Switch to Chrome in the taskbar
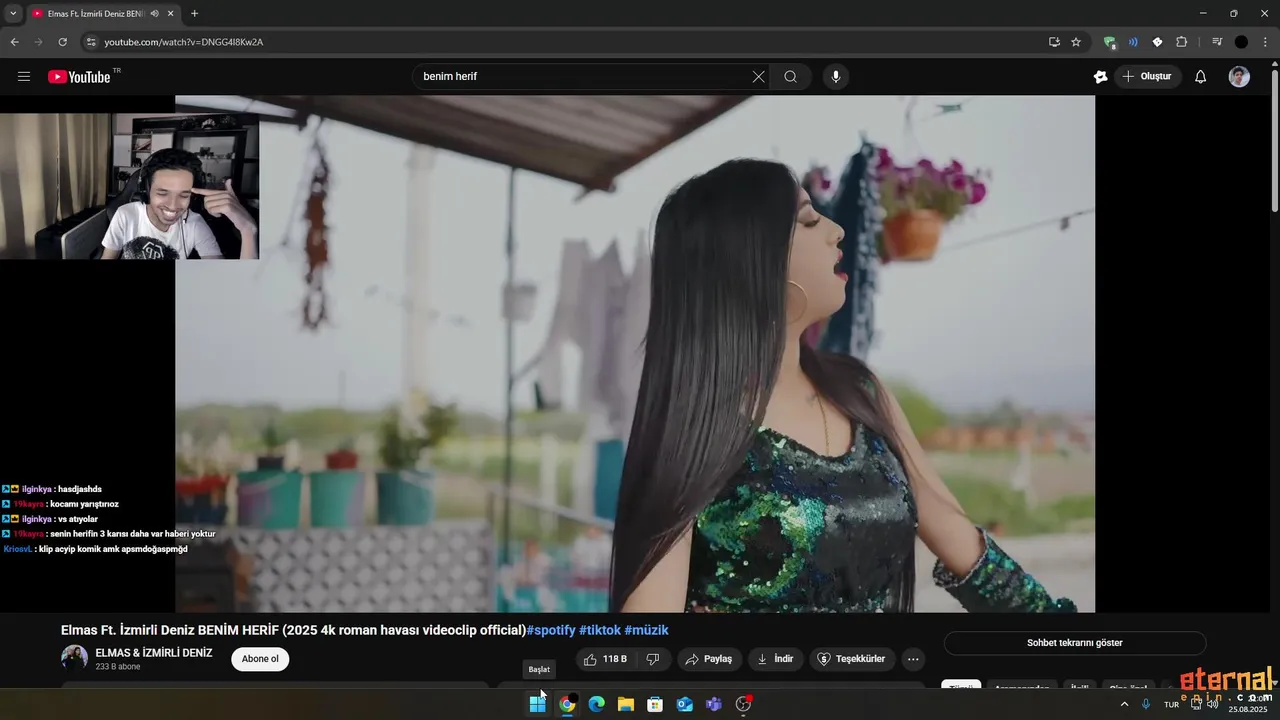This screenshot has height=720, width=1280. tap(567, 704)
